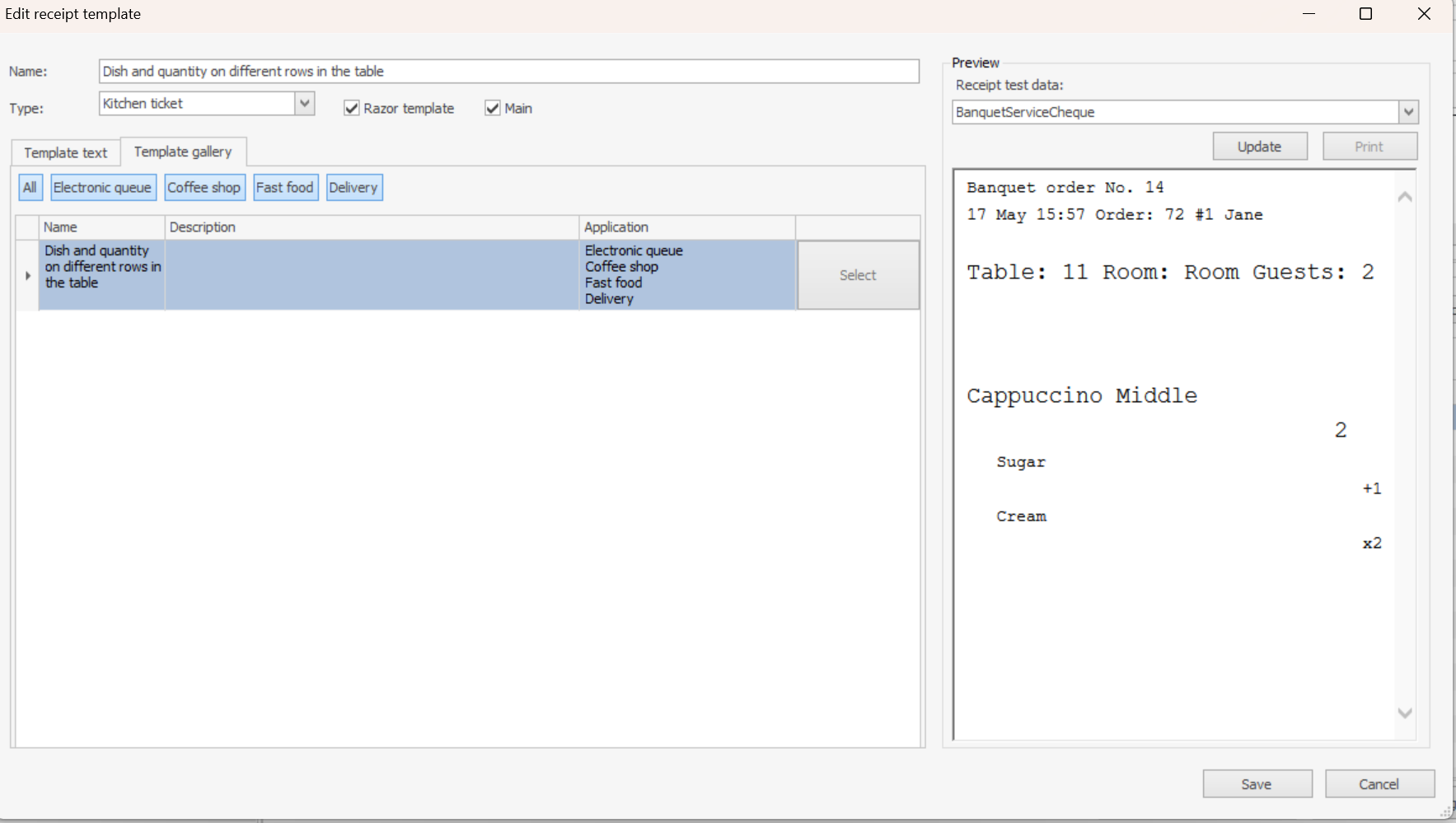Click the preview scroll up arrow
The width and height of the screenshot is (1456, 823).
click(1405, 197)
